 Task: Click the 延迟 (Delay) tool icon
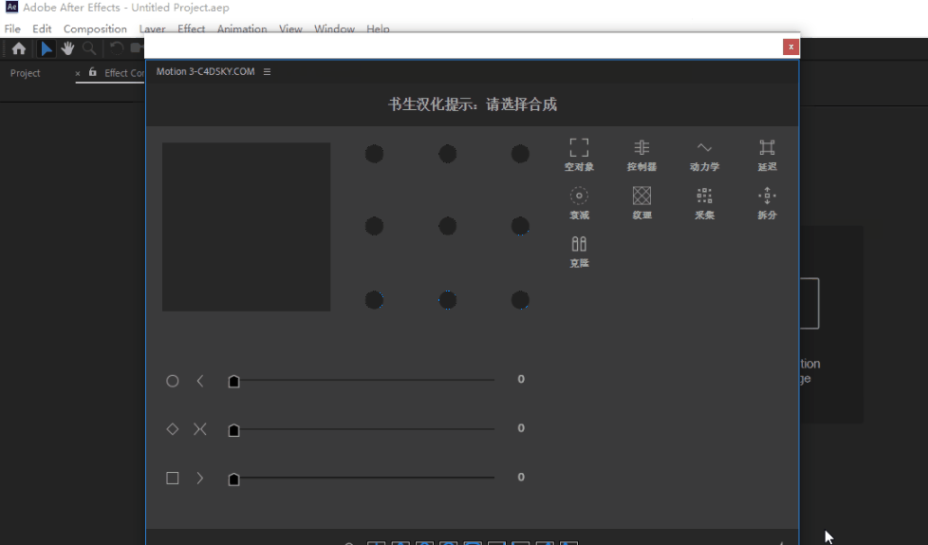pos(767,154)
